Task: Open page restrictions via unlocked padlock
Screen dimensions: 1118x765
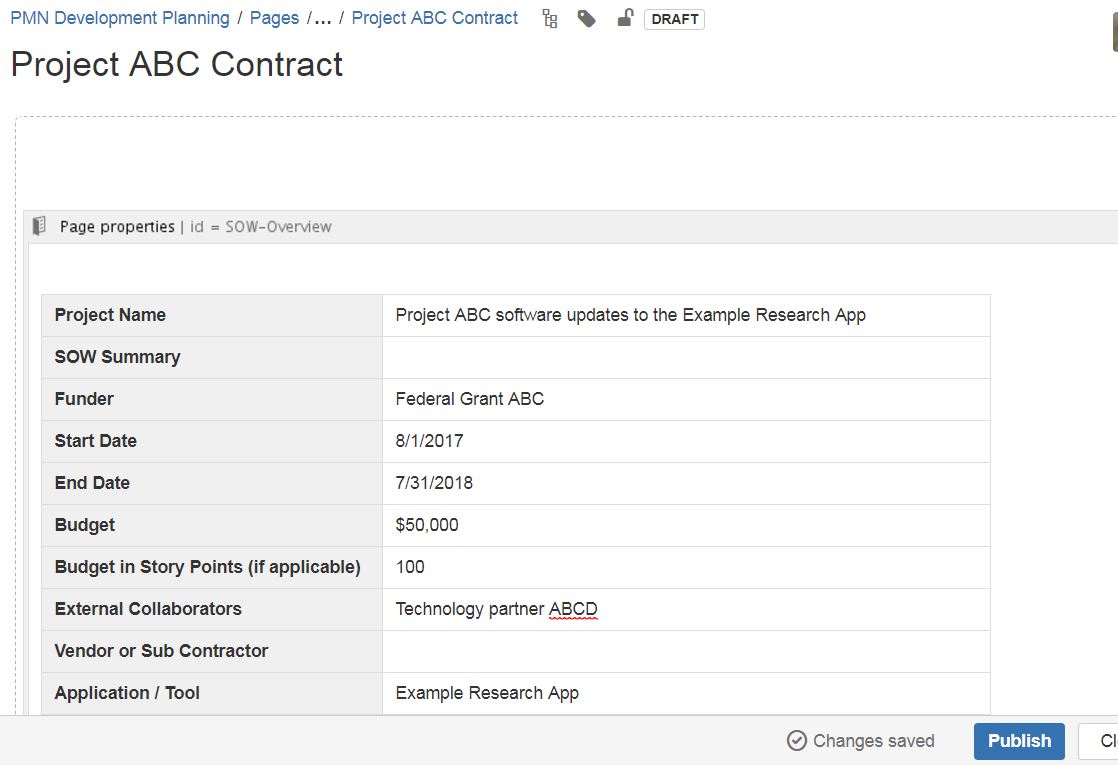Action: click(625, 18)
